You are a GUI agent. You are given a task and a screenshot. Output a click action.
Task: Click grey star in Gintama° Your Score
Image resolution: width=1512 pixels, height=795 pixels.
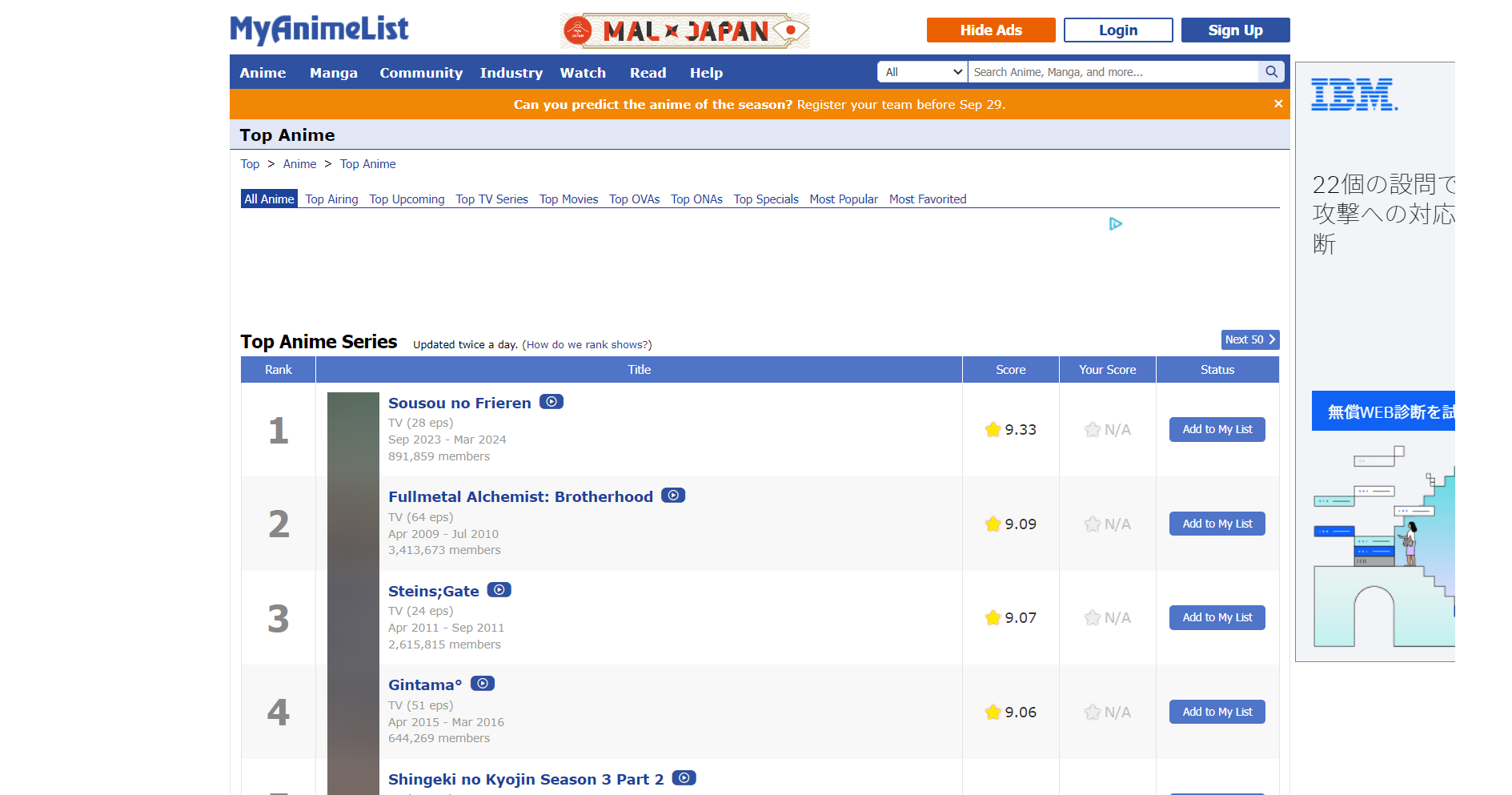1093,713
